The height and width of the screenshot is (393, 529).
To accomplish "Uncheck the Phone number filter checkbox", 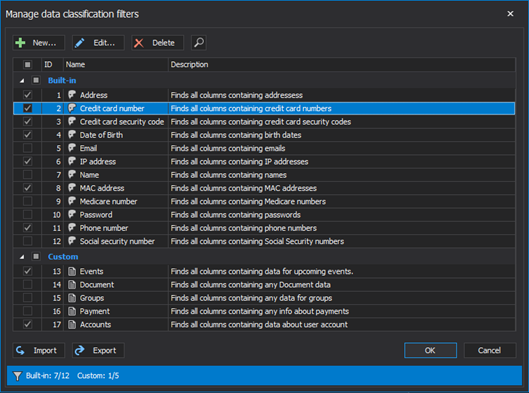I will [x=28, y=228].
